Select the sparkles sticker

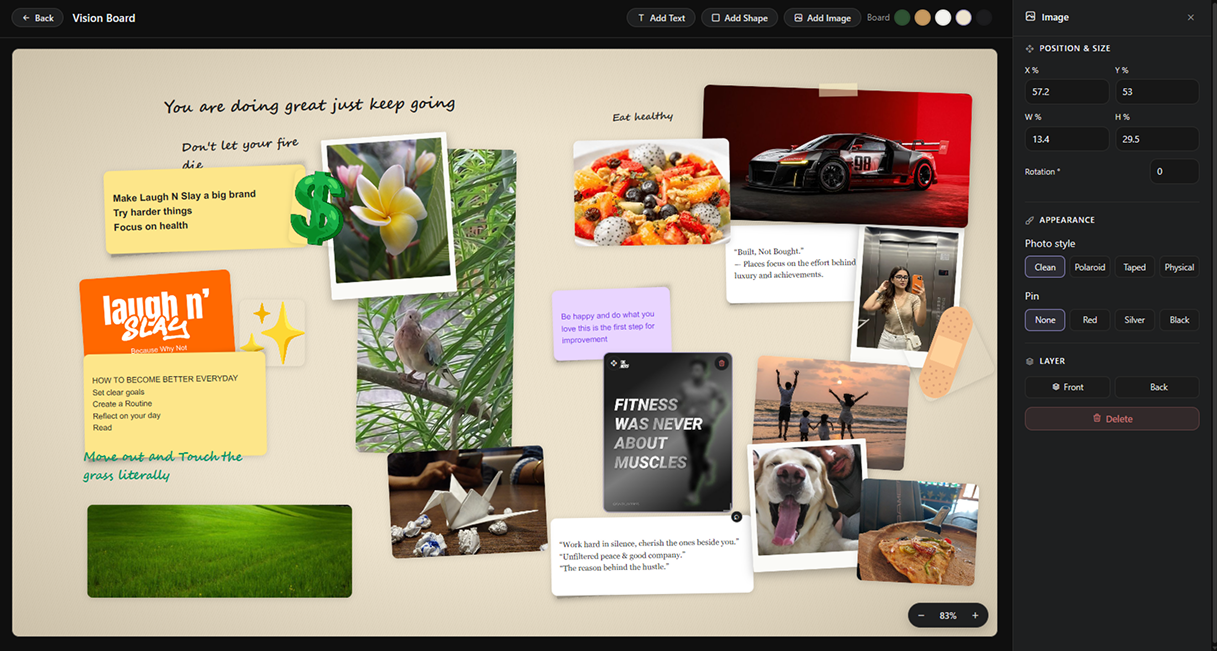(x=271, y=332)
